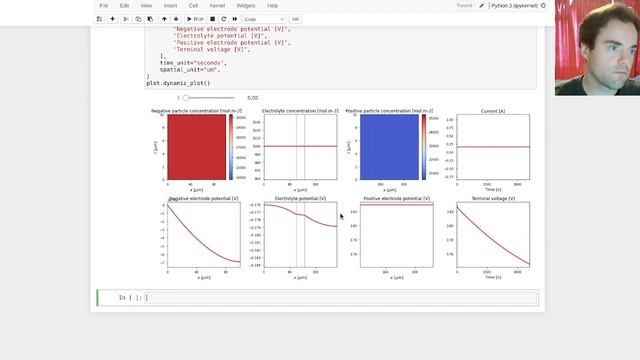Click the save and checkpoint icon
The image size is (640, 360).
(99, 19)
